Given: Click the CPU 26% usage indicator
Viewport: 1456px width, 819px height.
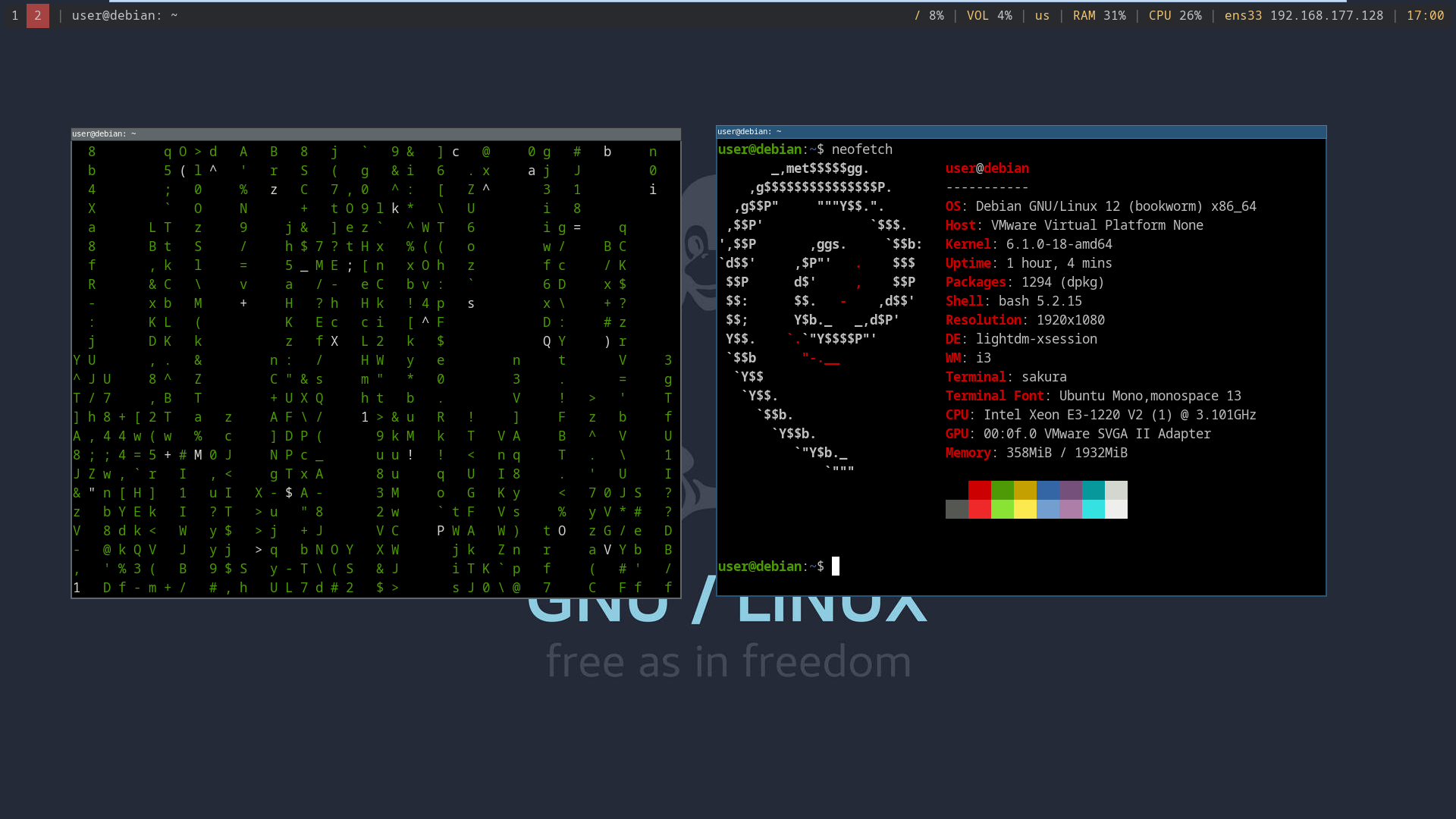Looking at the screenshot, I should click(x=1175, y=15).
